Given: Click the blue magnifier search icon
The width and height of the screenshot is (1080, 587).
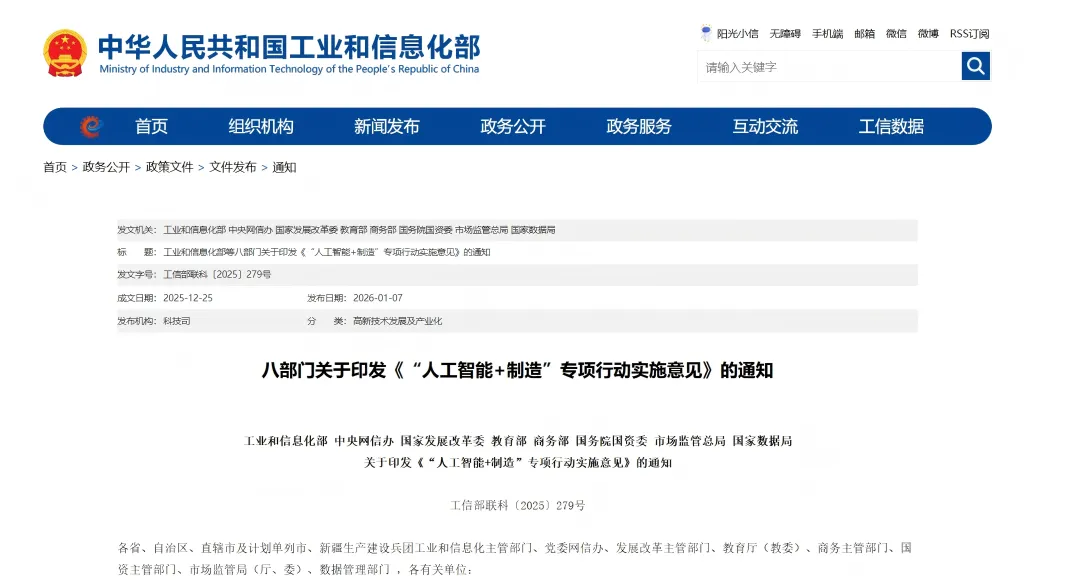Looking at the screenshot, I should tap(974, 66).
